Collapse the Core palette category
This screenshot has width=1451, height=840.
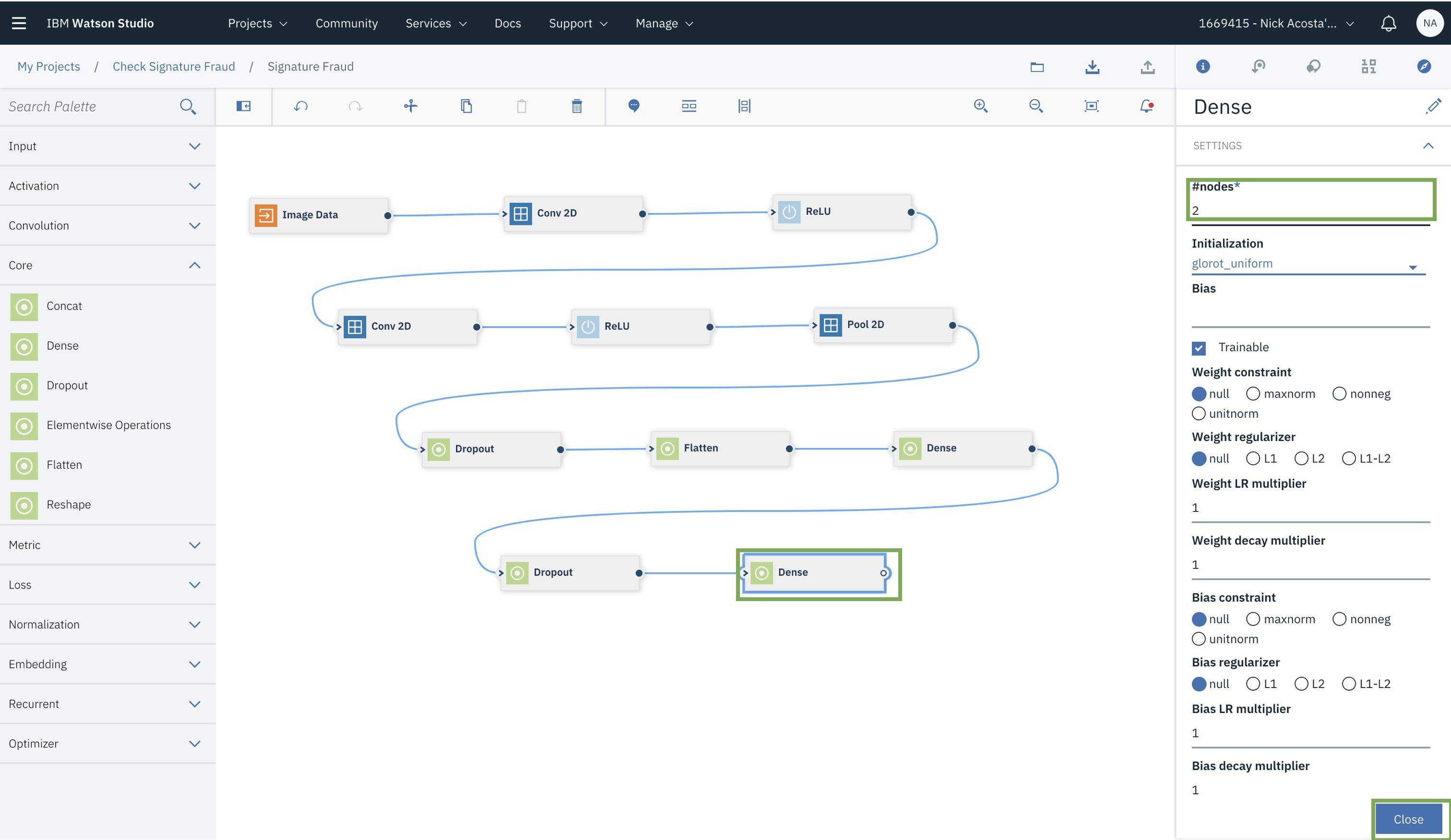(x=107, y=265)
